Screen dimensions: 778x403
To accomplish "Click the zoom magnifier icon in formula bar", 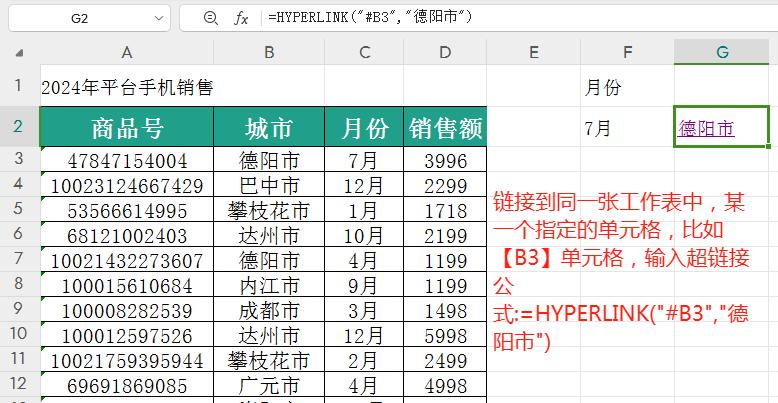I will (210, 18).
